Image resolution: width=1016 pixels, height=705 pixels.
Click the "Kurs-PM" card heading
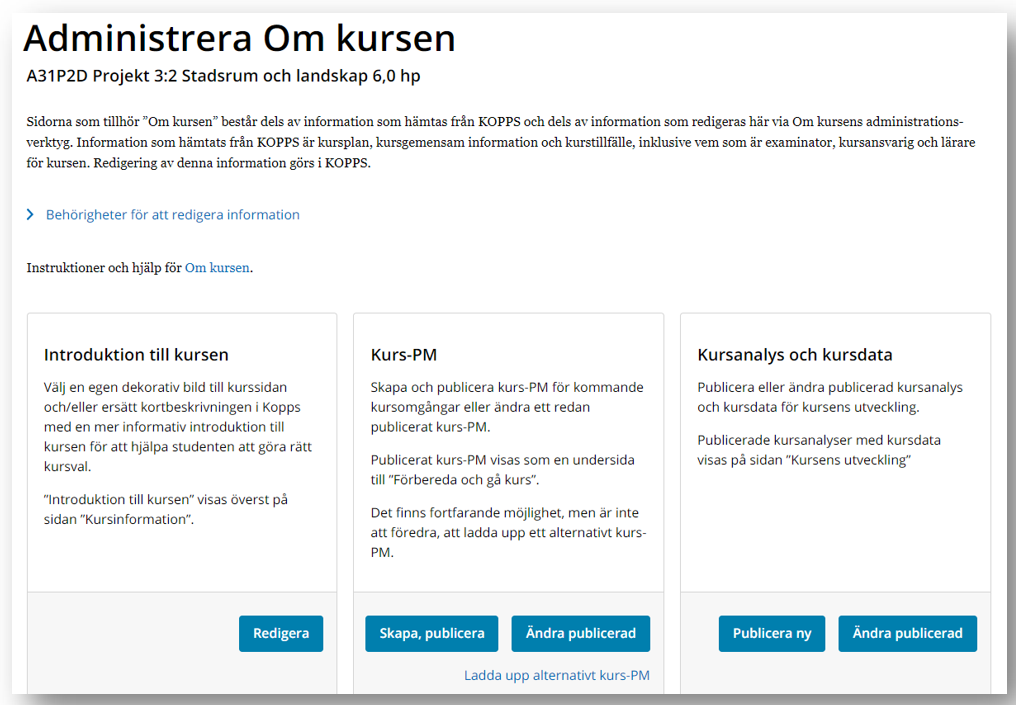click(404, 354)
